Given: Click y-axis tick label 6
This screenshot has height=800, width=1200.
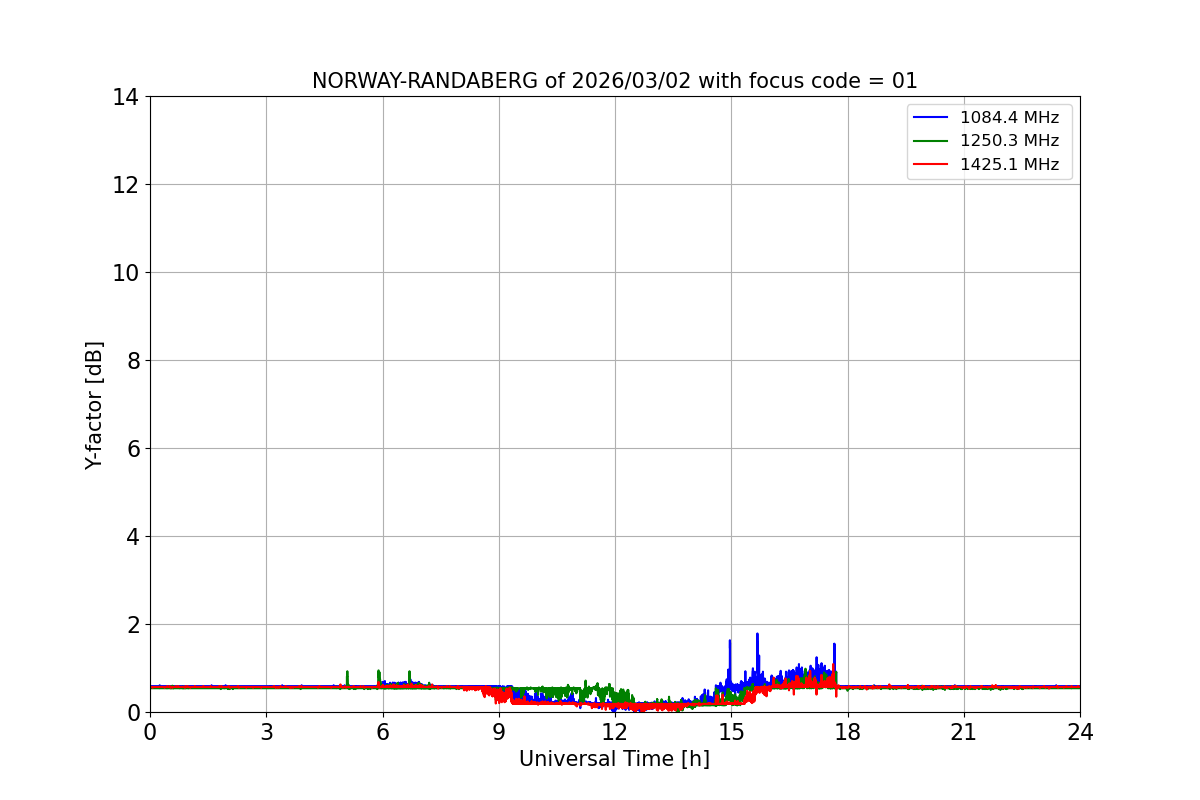Looking at the screenshot, I should click(x=133, y=449).
